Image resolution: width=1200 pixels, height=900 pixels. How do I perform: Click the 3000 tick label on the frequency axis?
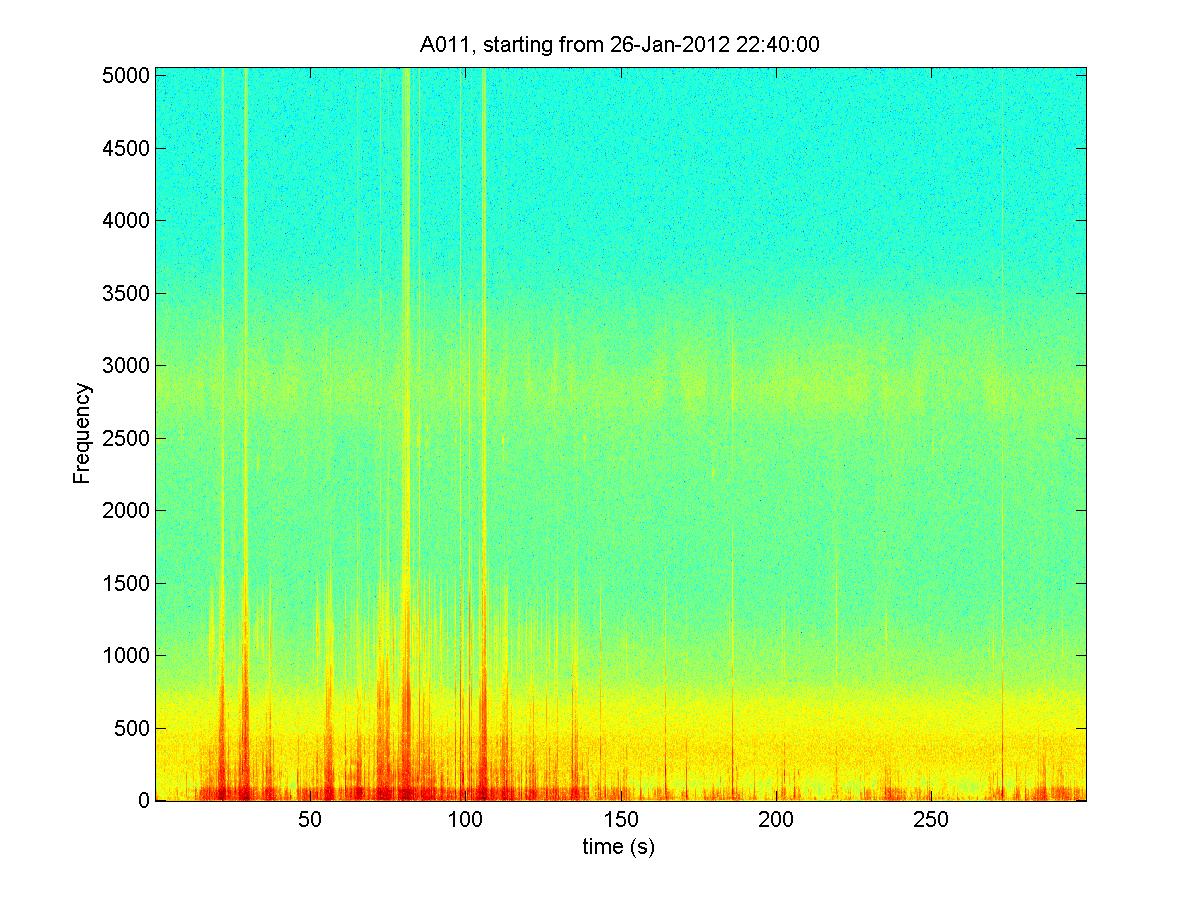click(x=125, y=366)
